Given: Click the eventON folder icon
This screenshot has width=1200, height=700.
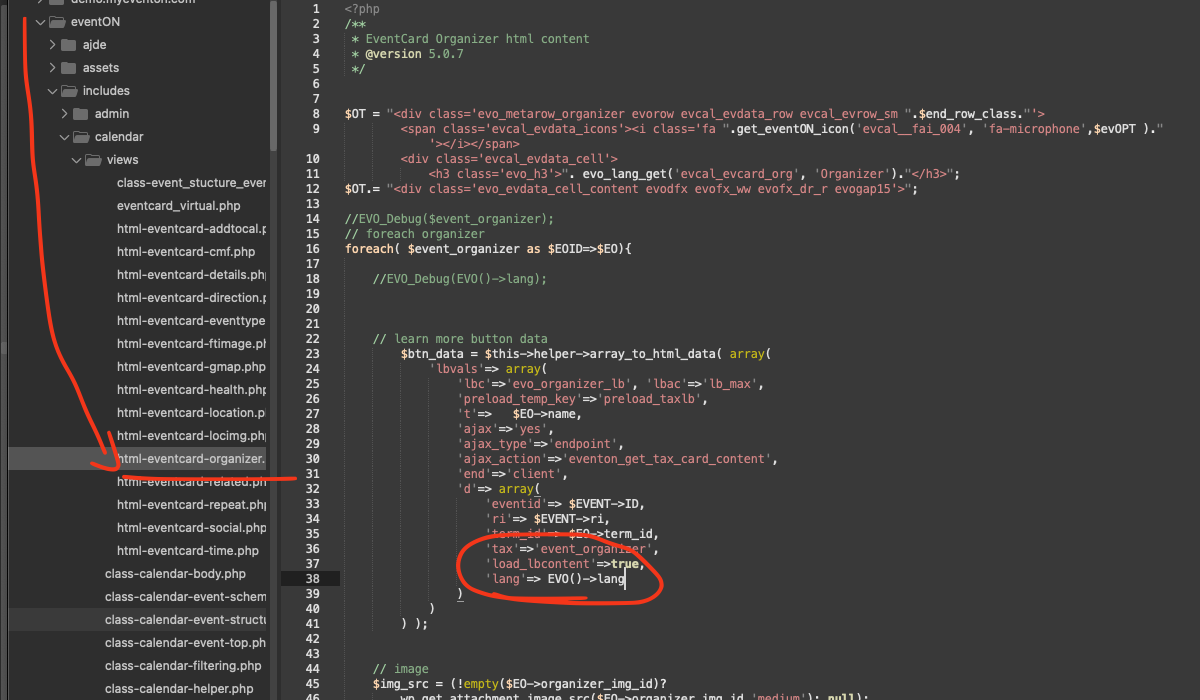Looking at the screenshot, I should click(57, 21).
